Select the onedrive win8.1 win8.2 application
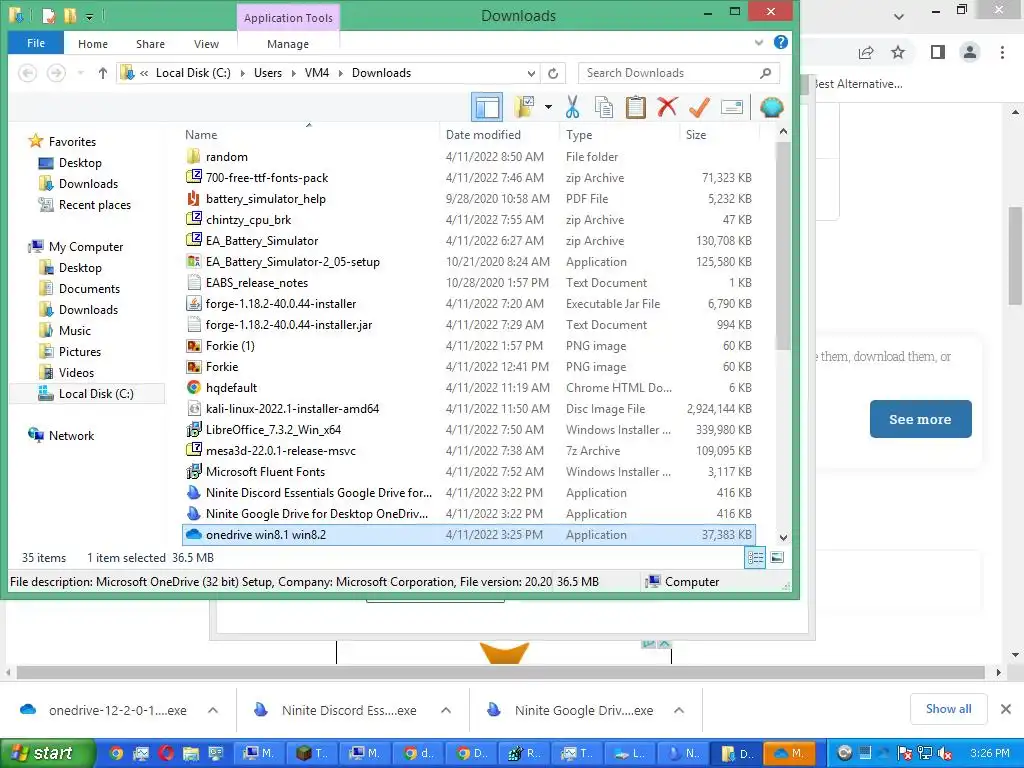 pyautogui.click(x=469, y=535)
